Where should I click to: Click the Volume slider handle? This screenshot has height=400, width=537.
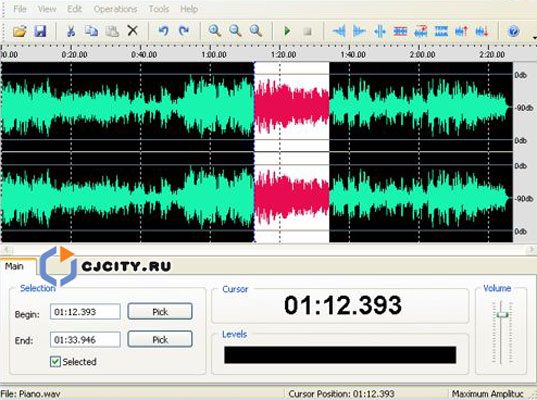(x=502, y=314)
